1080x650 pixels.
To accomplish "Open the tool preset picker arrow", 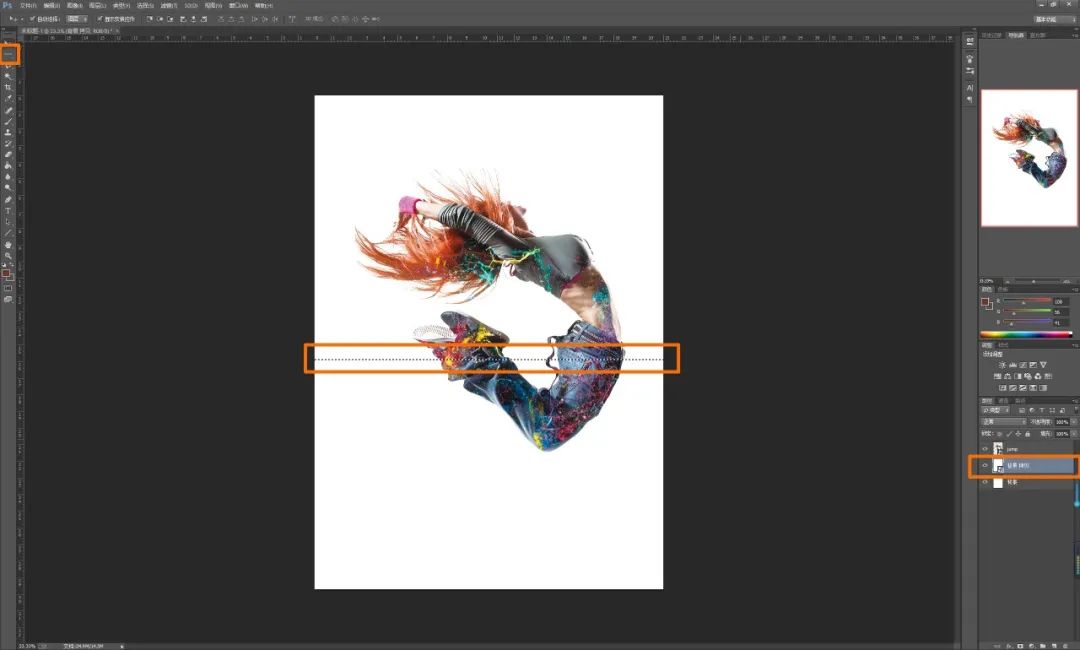I will pos(22,19).
